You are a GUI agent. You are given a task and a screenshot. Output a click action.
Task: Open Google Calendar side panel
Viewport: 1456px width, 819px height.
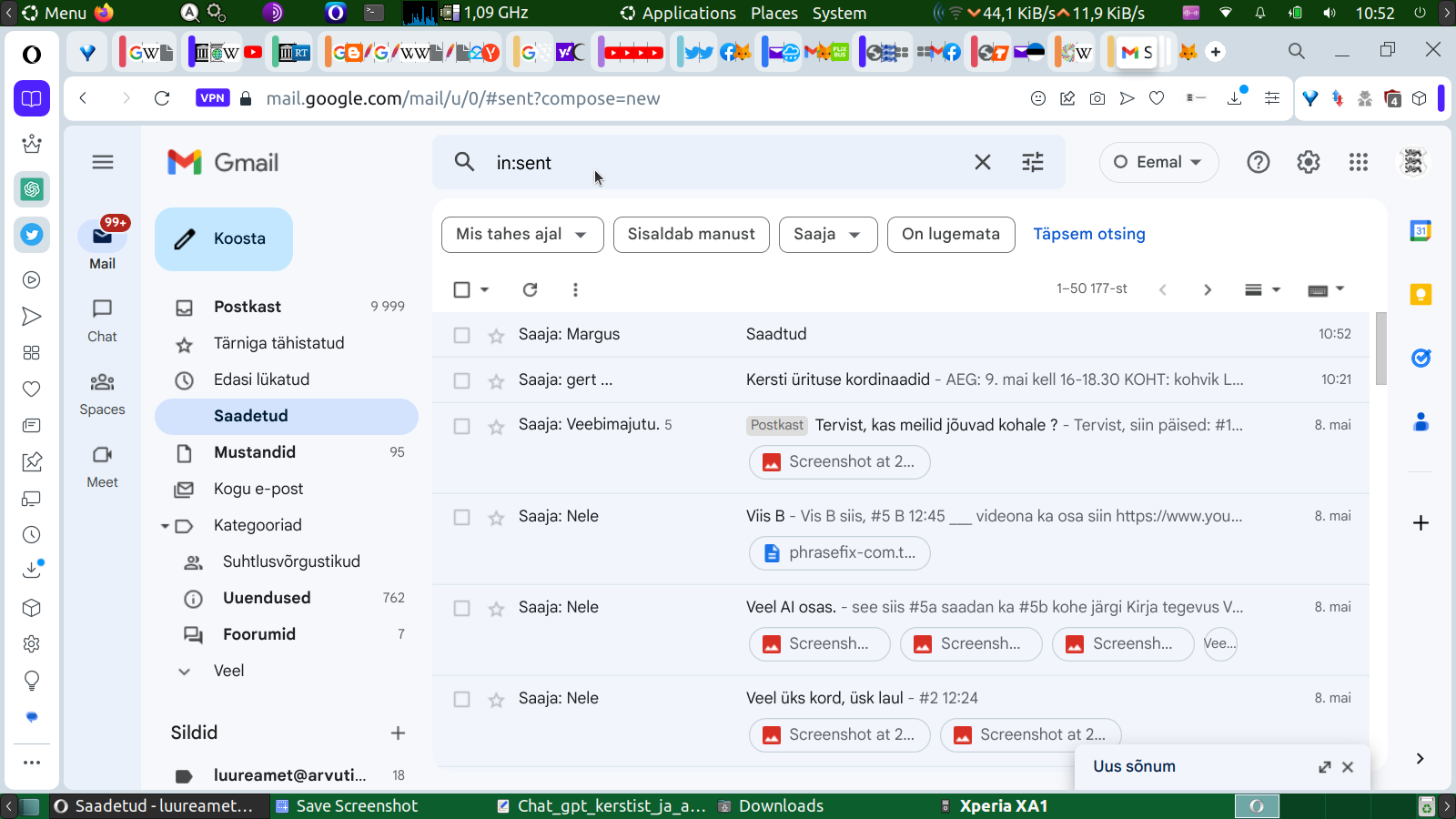coord(1421,231)
